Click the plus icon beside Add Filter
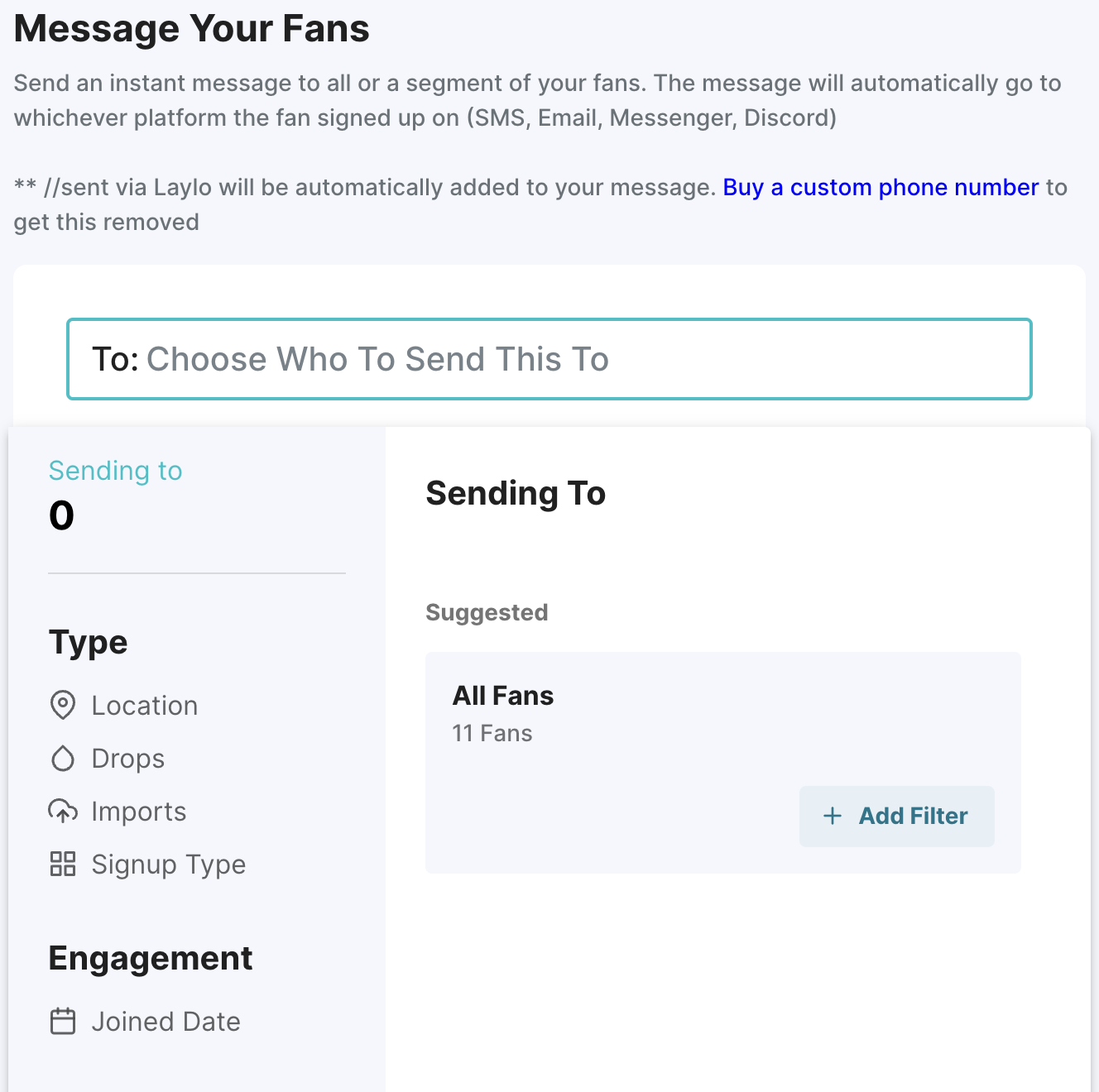 pyautogui.click(x=833, y=817)
